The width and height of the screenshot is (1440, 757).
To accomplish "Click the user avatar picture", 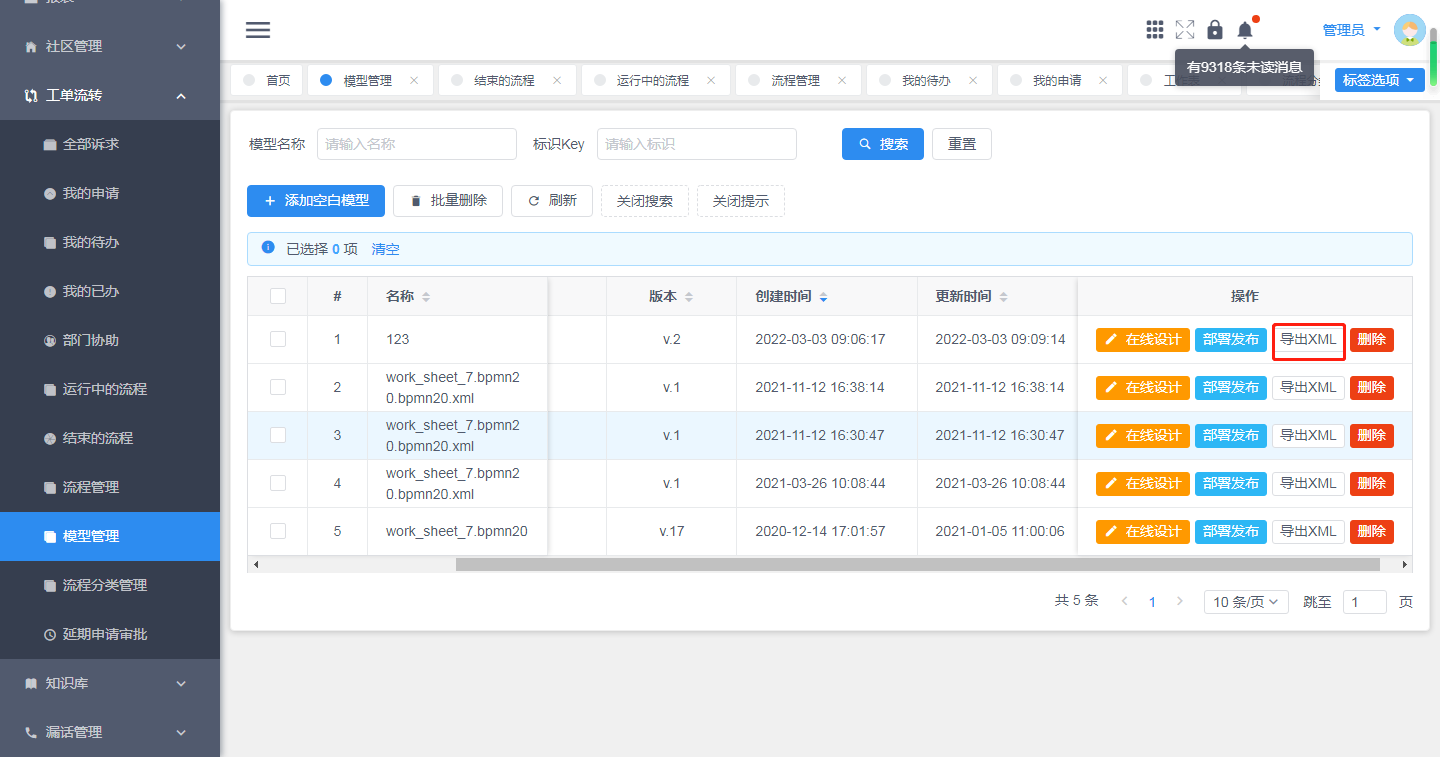I will (1410, 30).
